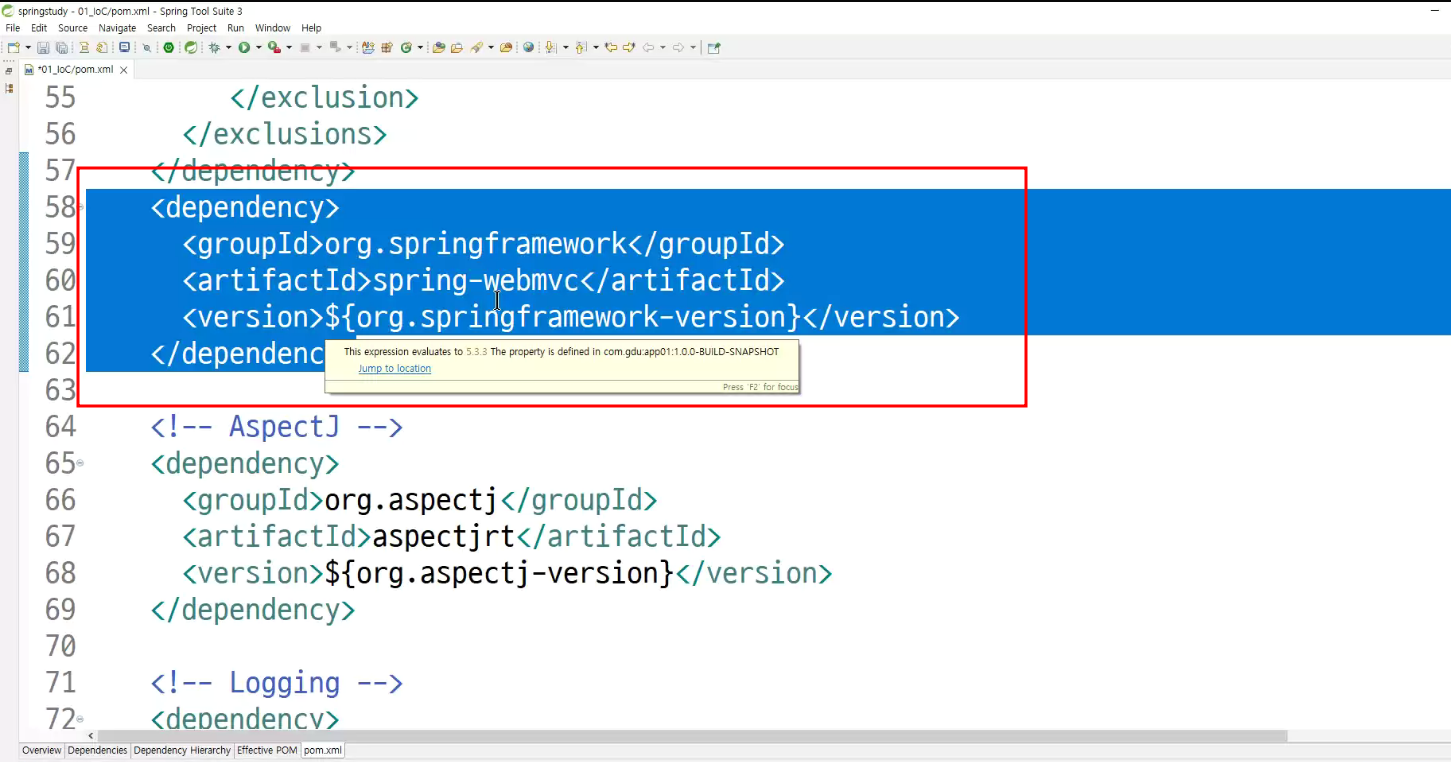The height and width of the screenshot is (762, 1451).
Task: Click the New Java Package icon
Action: click(x=387, y=47)
